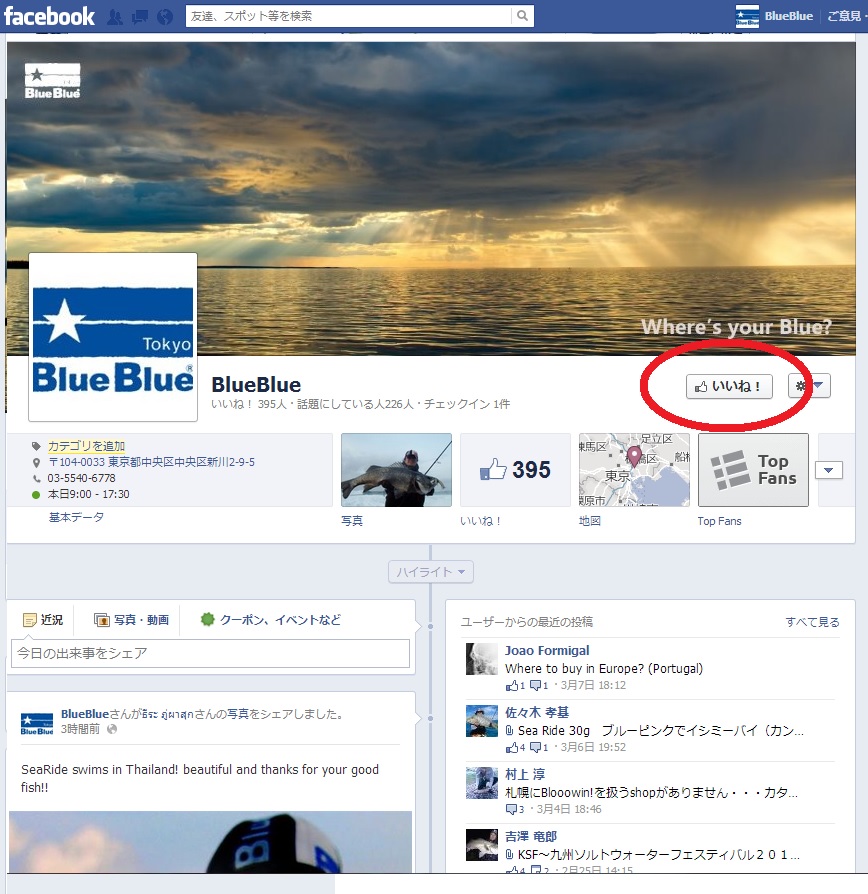The height and width of the screenshot is (894, 868).
Task: Open Joao Formigal profile link
Action: tap(547, 651)
